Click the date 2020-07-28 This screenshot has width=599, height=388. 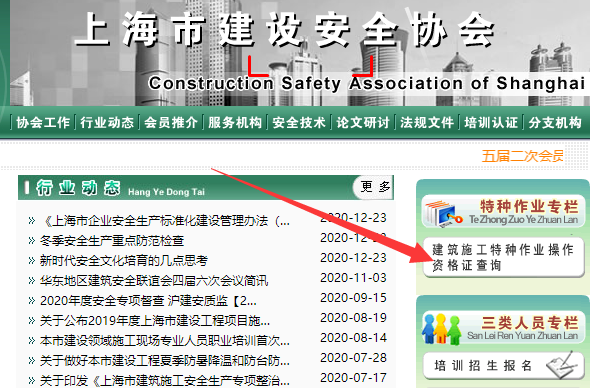[353, 358]
